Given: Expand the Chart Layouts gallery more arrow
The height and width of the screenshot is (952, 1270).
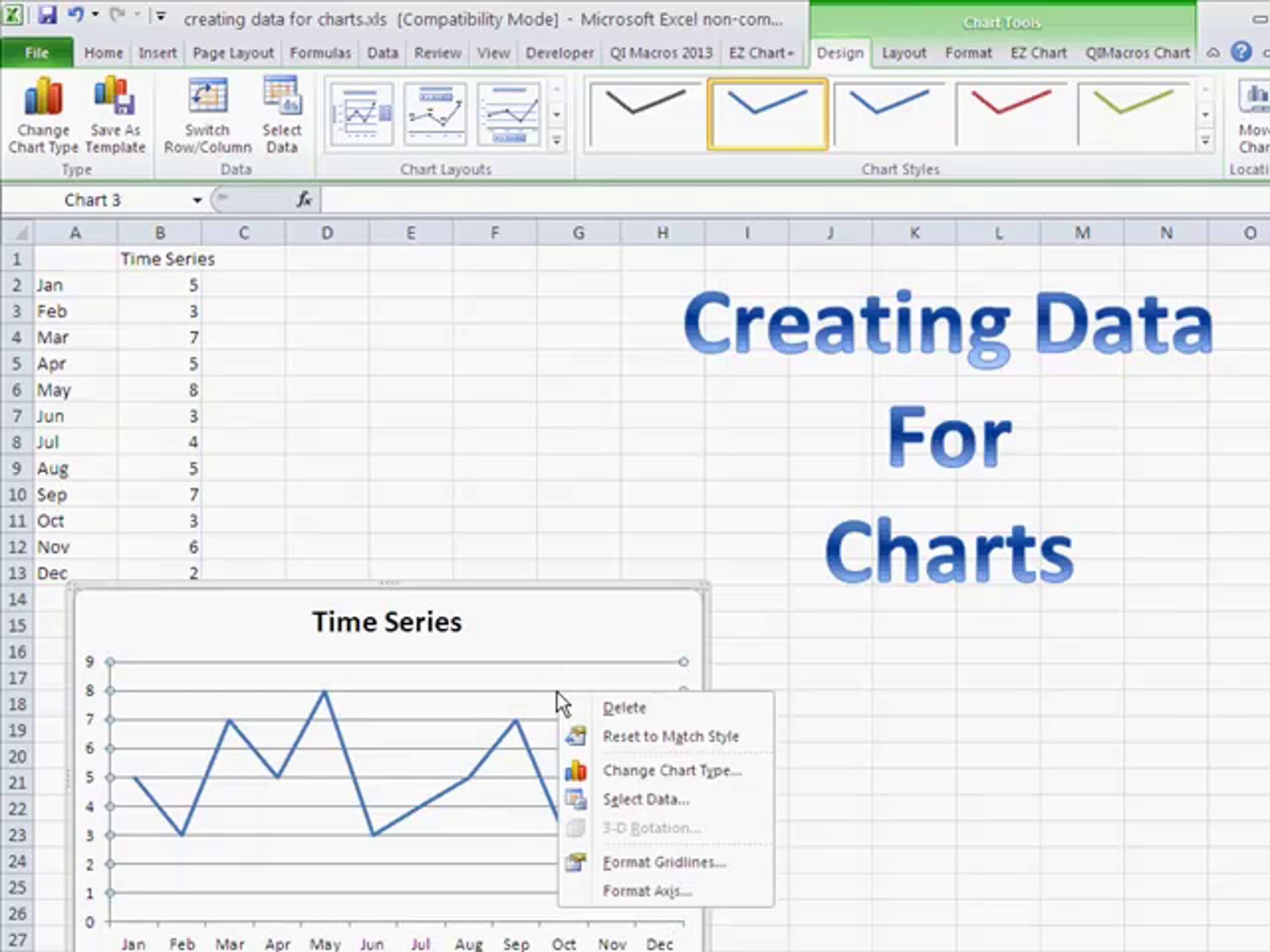Looking at the screenshot, I should [556, 140].
